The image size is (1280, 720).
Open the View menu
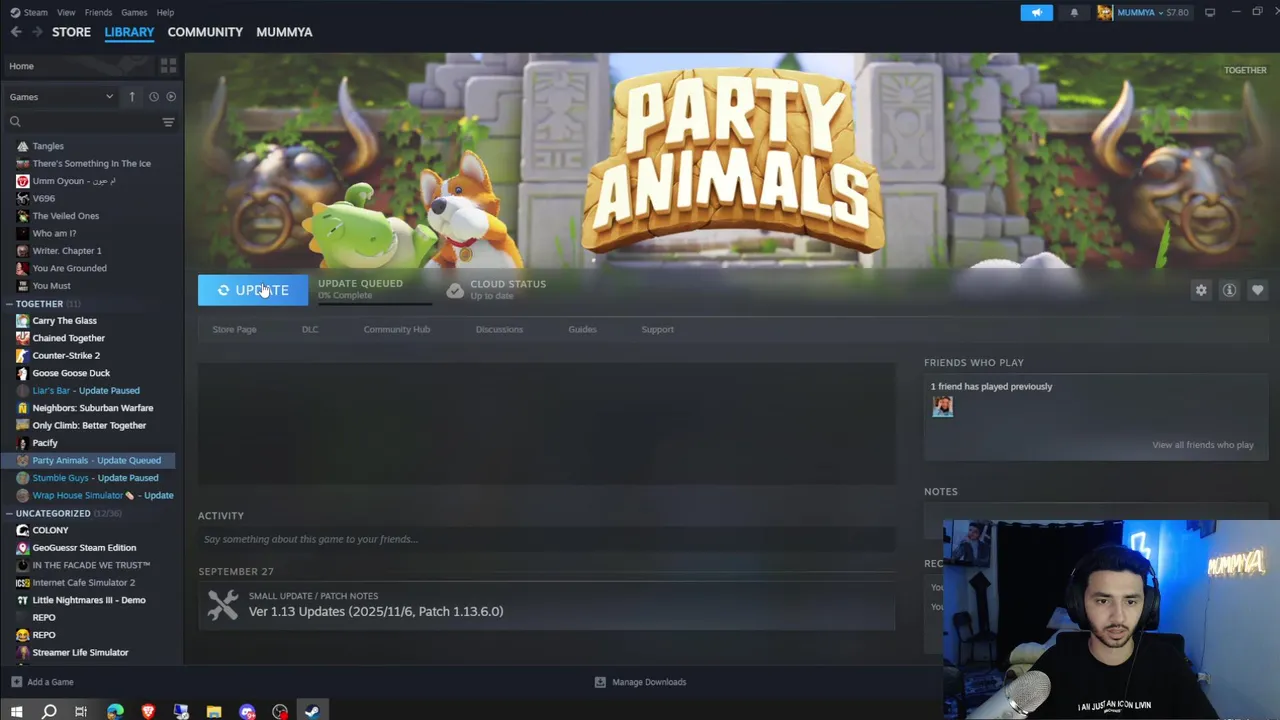(x=66, y=12)
